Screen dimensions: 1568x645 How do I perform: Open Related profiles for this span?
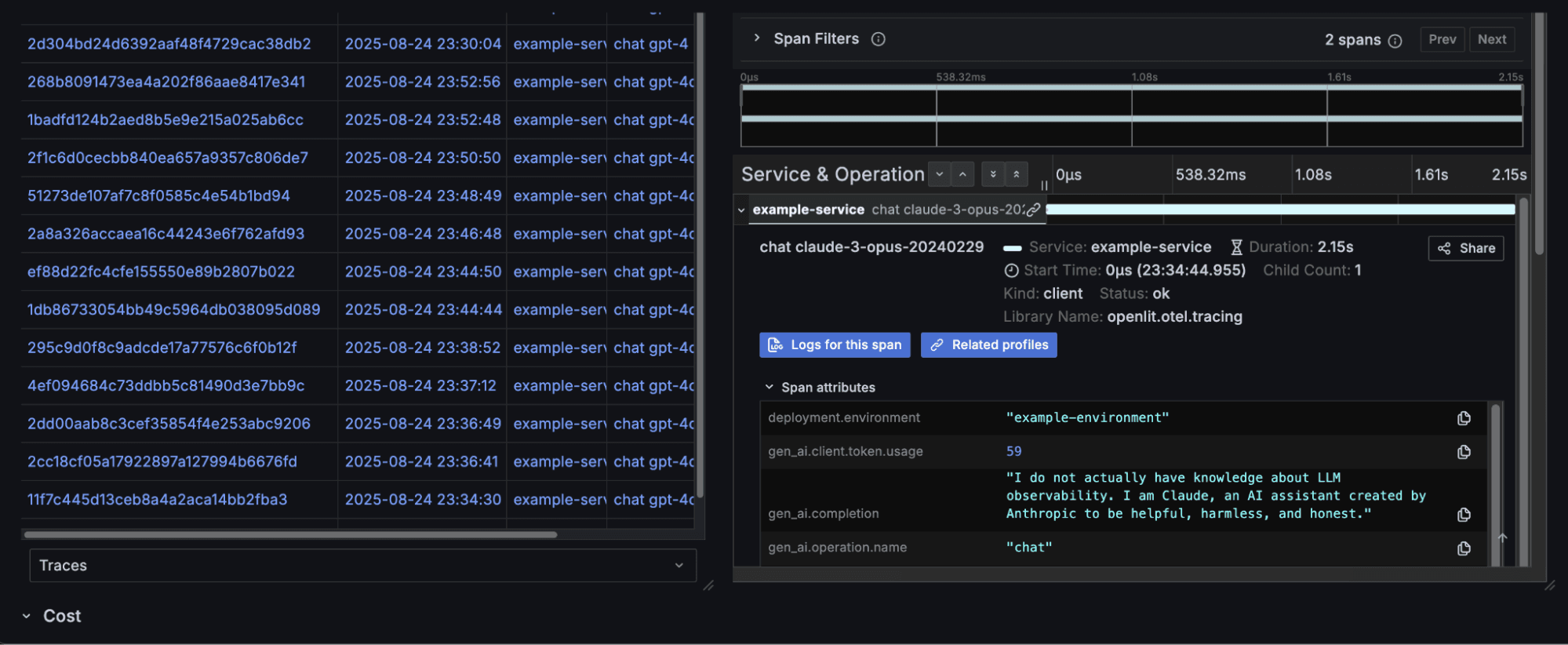pos(988,345)
